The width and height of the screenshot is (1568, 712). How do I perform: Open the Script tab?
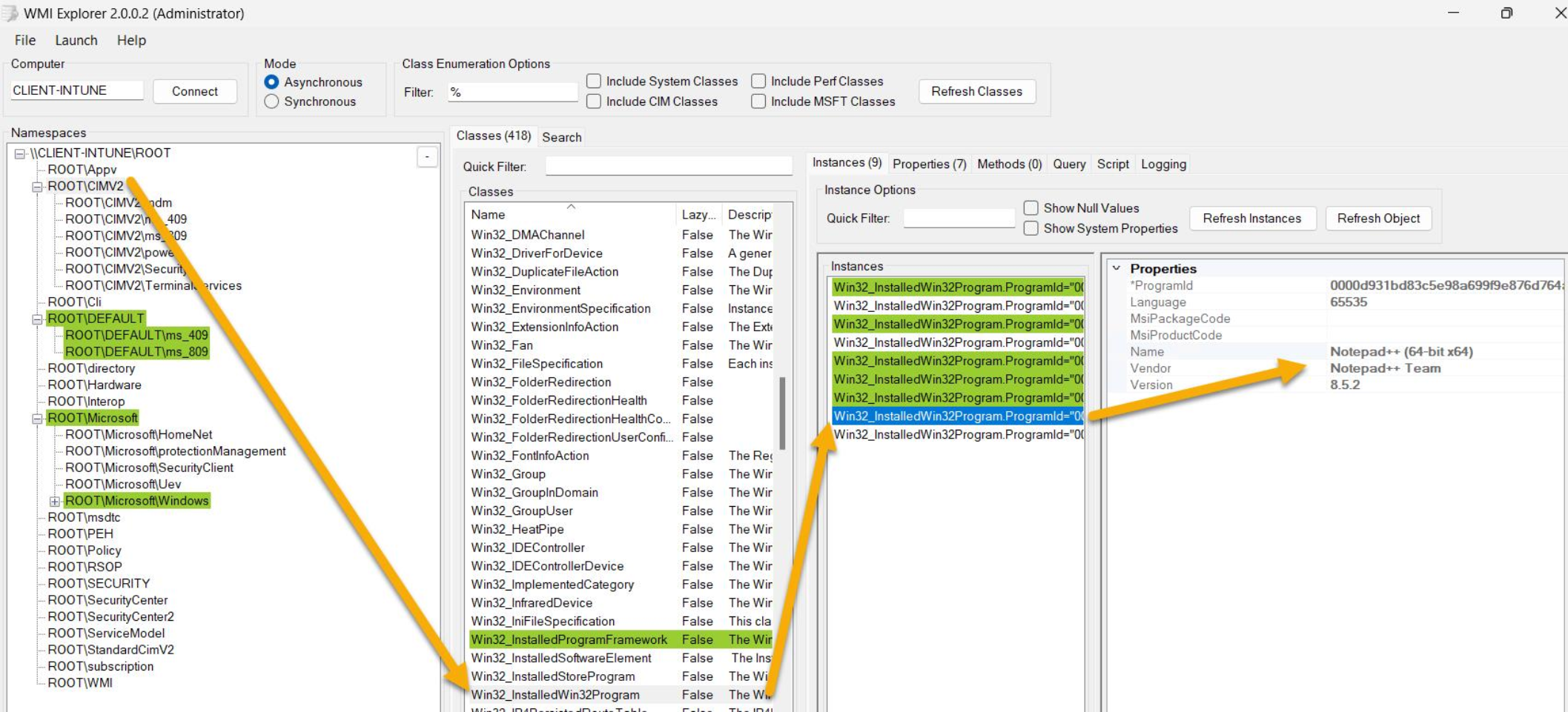pos(1113,164)
